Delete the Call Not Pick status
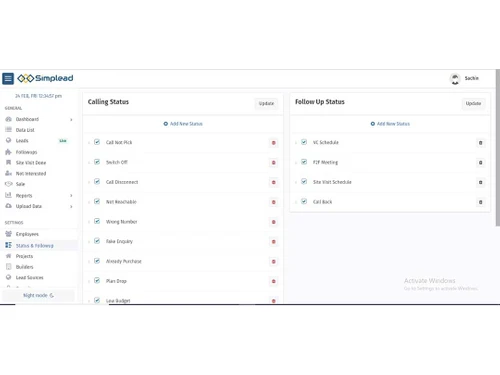500x375 pixels. pyautogui.click(x=274, y=143)
